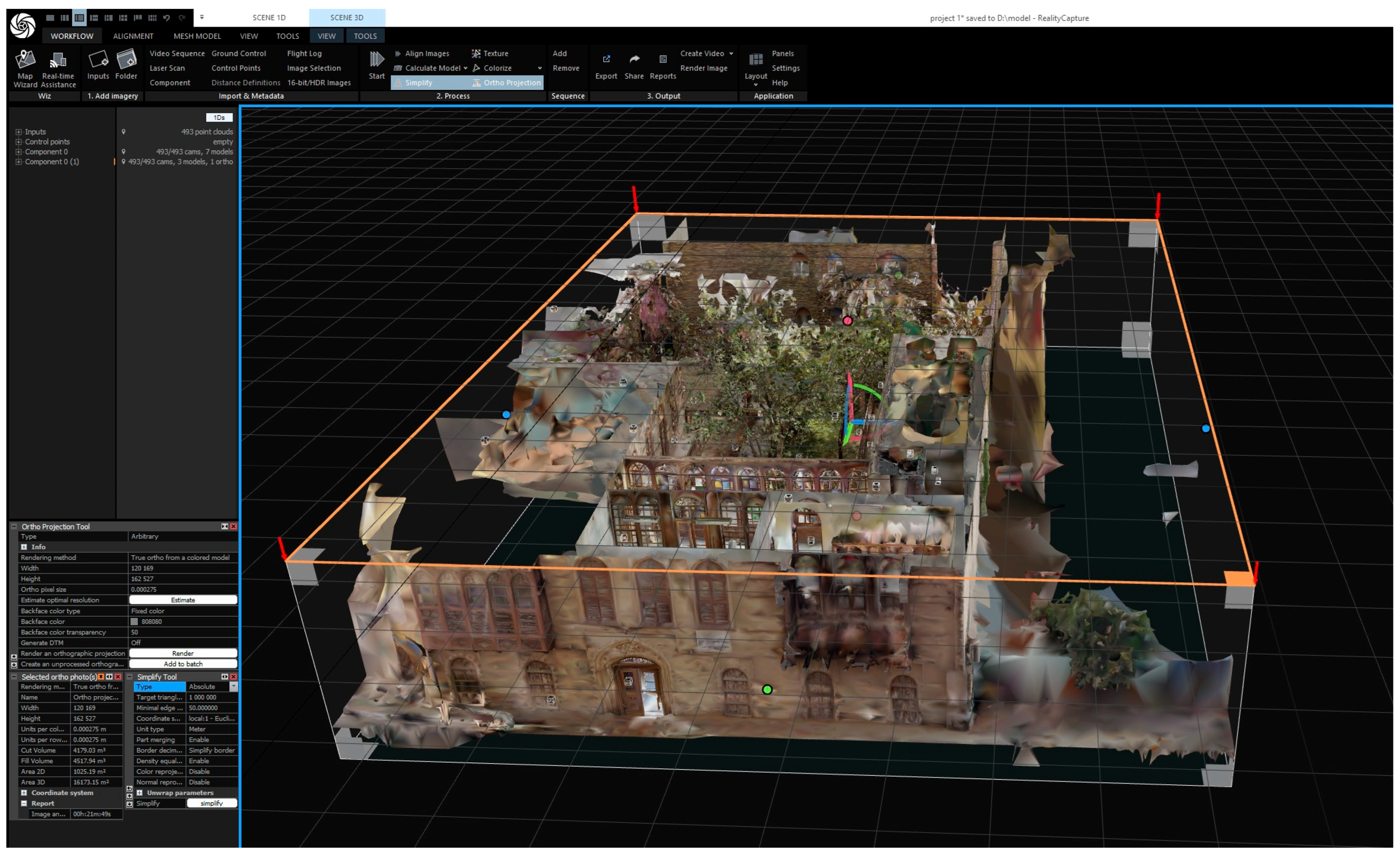Click the undo arrow in title bar
Image resolution: width=1400 pixels, height=855 pixels.
(x=166, y=18)
